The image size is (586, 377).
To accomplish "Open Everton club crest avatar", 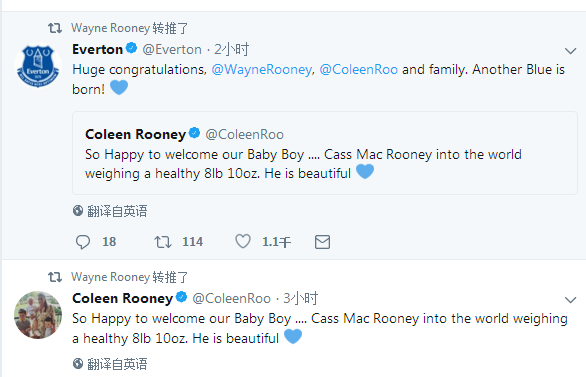I will point(38,66).
